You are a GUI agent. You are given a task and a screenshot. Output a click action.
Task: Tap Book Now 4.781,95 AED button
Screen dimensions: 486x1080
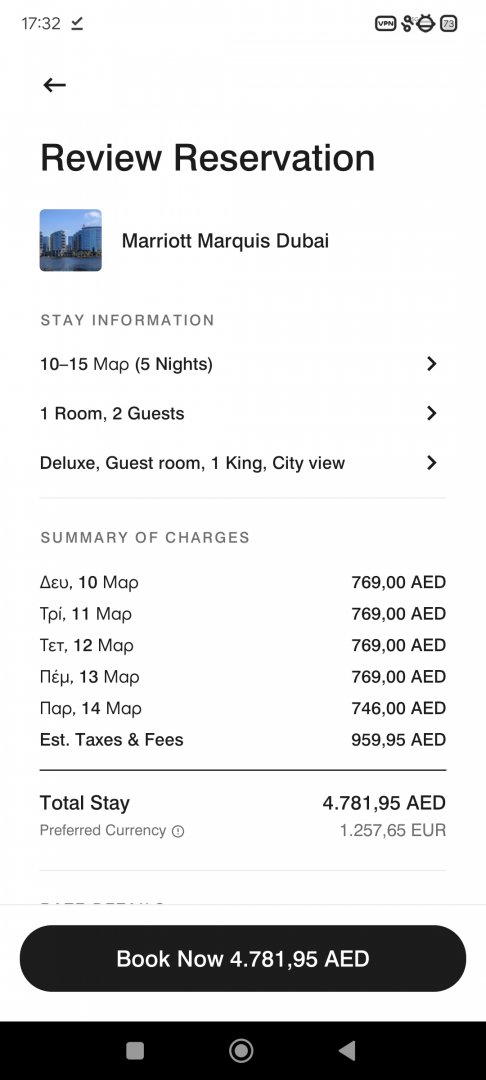pyautogui.click(x=243, y=958)
